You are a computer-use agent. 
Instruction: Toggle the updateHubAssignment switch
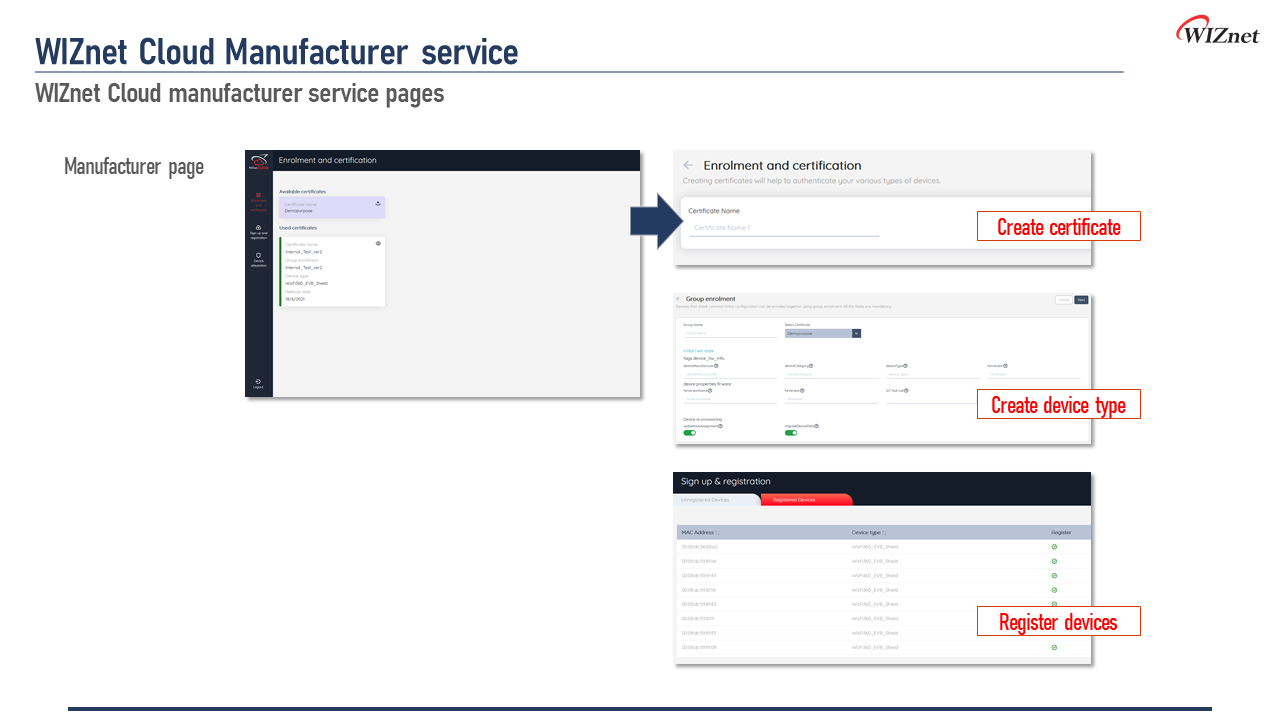(689, 433)
